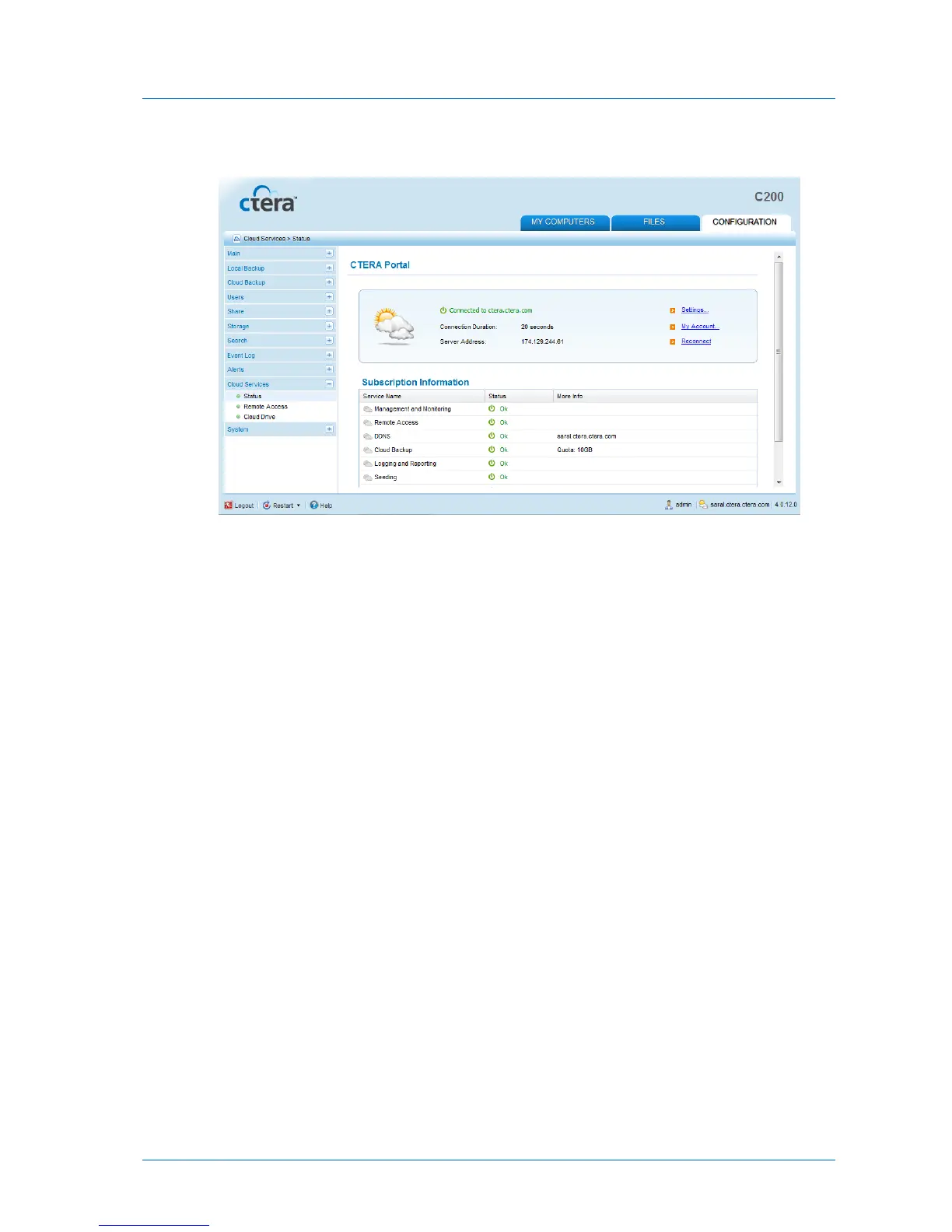Click the orange arrow beside Settings
The image size is (952, 1232).
(673, 310)
